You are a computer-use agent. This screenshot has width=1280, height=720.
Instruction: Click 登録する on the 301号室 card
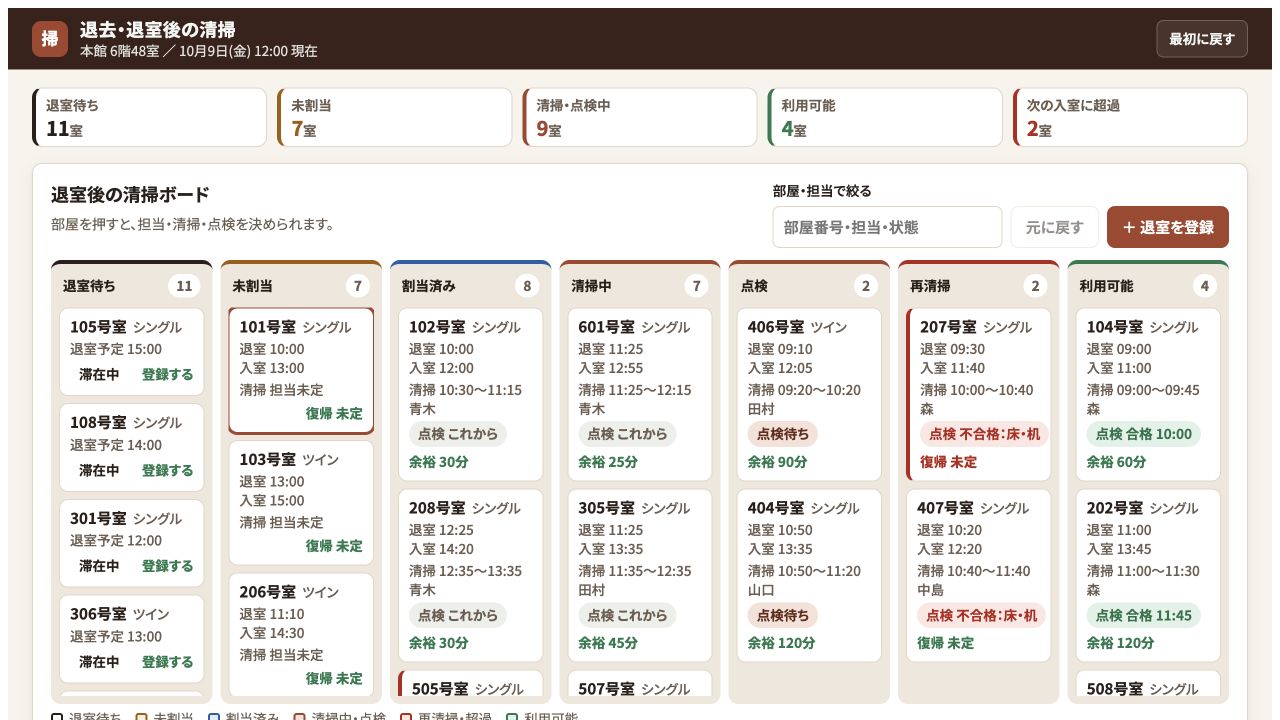[167, 566]
